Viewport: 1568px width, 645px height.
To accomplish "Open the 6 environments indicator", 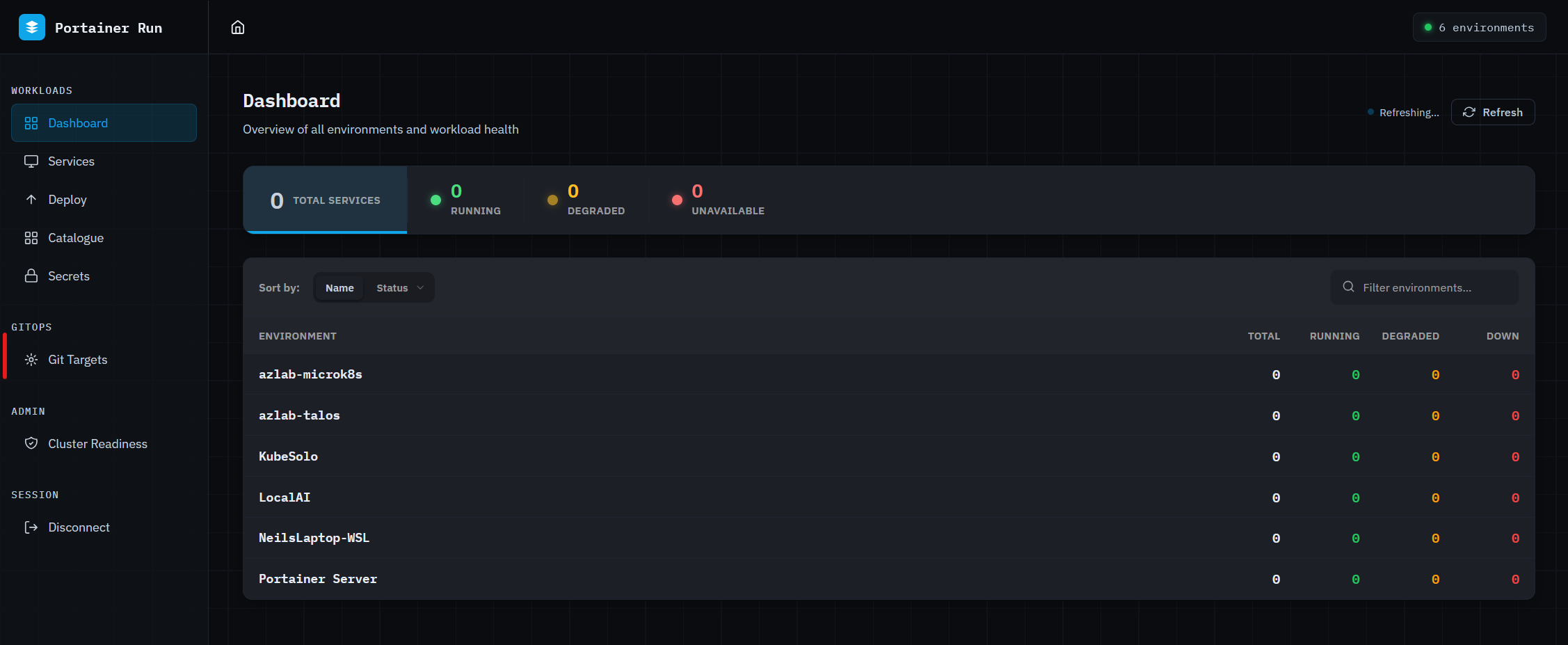I will click(x=1479, y=27).
